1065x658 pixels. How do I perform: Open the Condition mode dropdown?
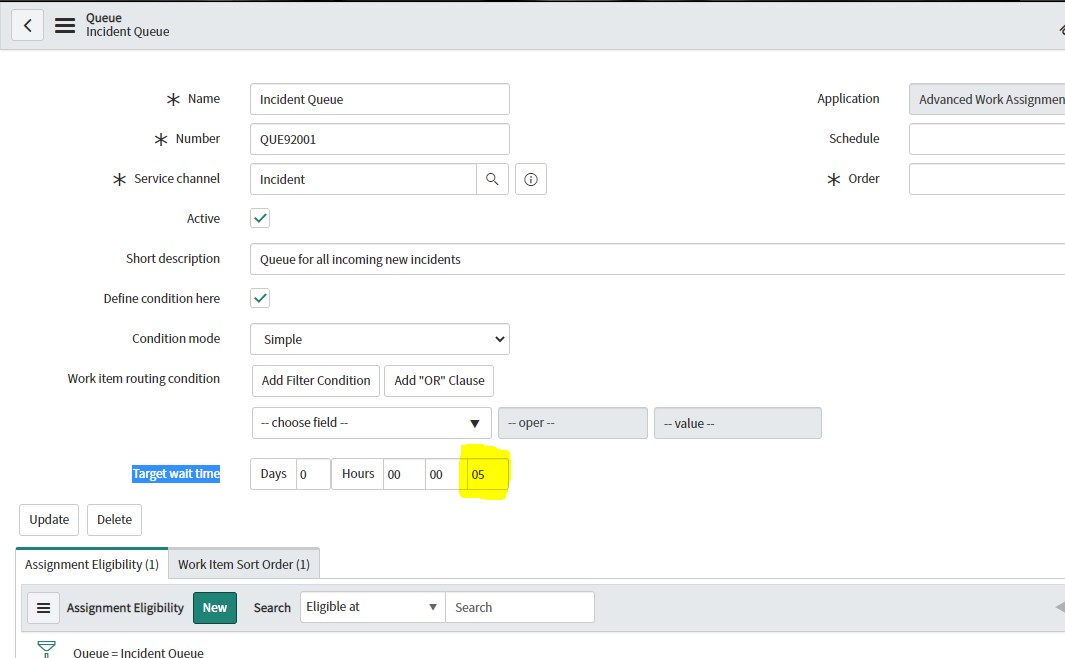379,339
